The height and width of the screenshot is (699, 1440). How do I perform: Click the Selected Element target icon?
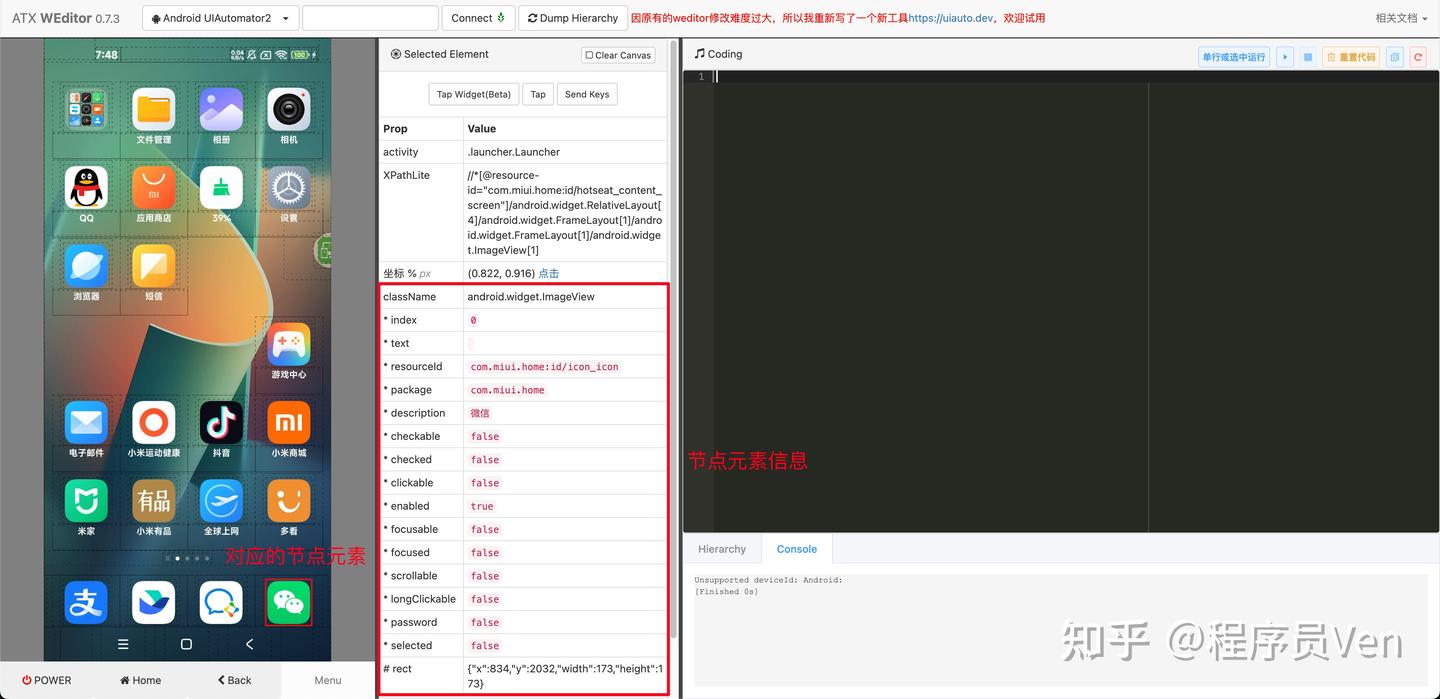[395, 54]
